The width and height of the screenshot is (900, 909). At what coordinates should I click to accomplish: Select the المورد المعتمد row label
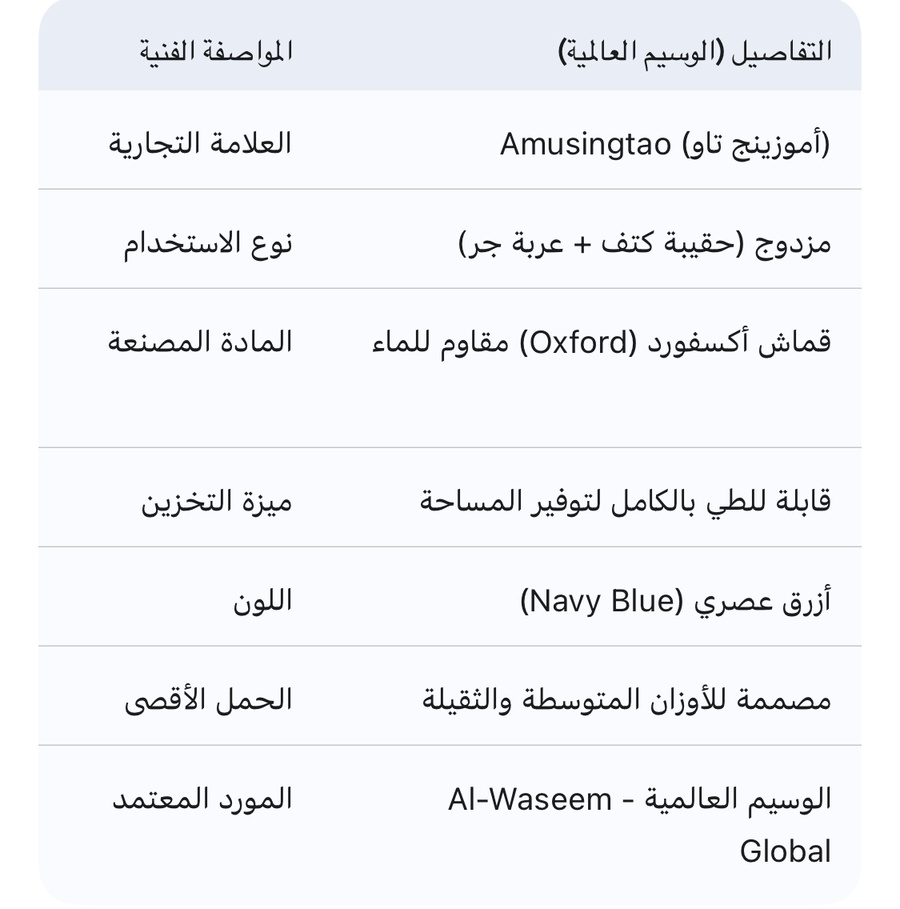tap(201, 799)
